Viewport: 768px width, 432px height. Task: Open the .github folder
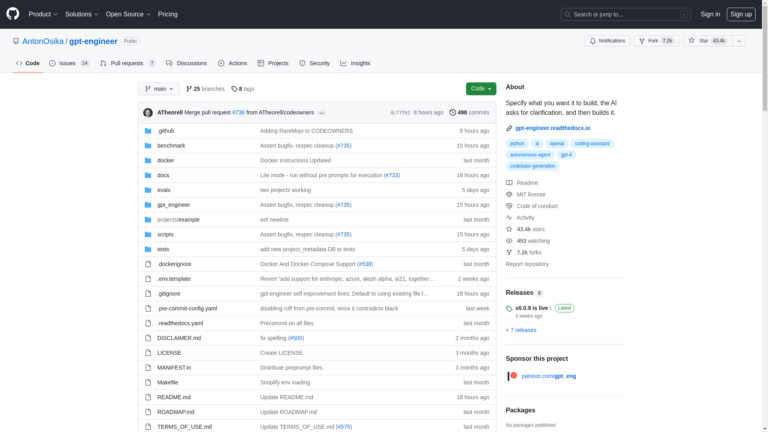click(x=166, y=131)
